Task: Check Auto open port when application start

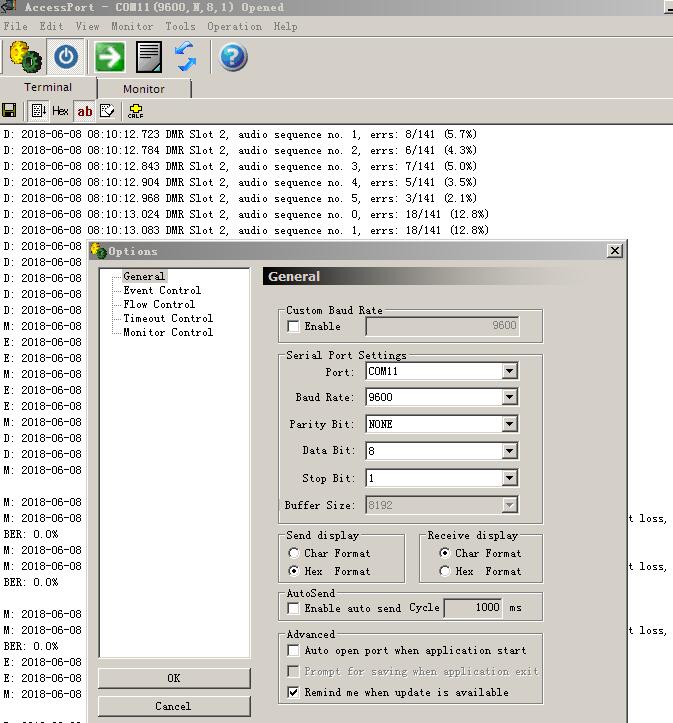Action: (x=293, y=650)
